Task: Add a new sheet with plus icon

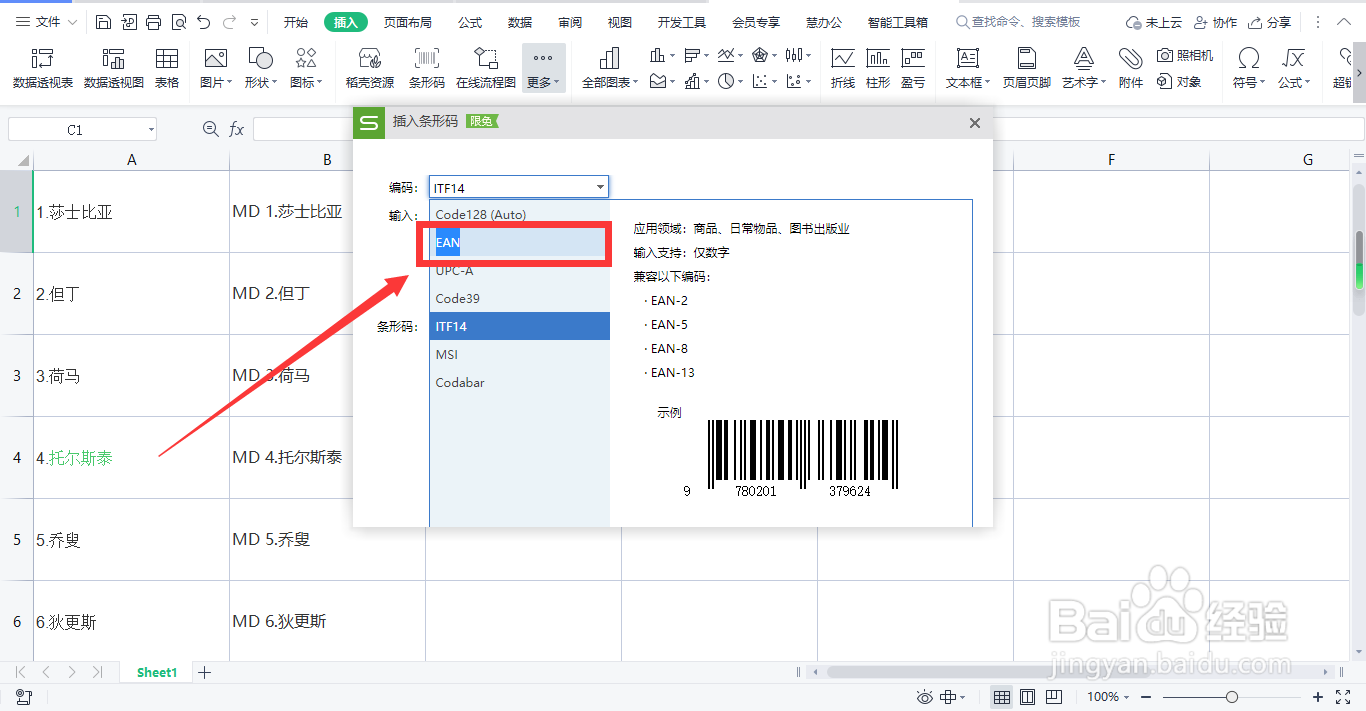Action: [x=204, y=672]
